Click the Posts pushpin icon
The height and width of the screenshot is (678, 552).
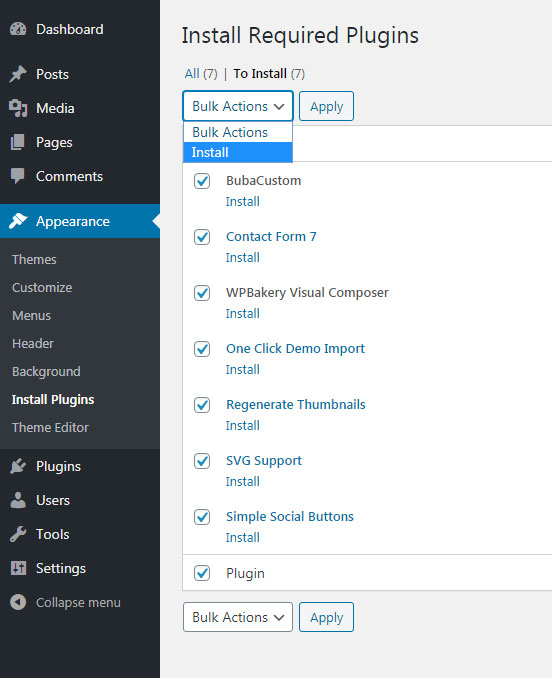(x=18, y=74)
